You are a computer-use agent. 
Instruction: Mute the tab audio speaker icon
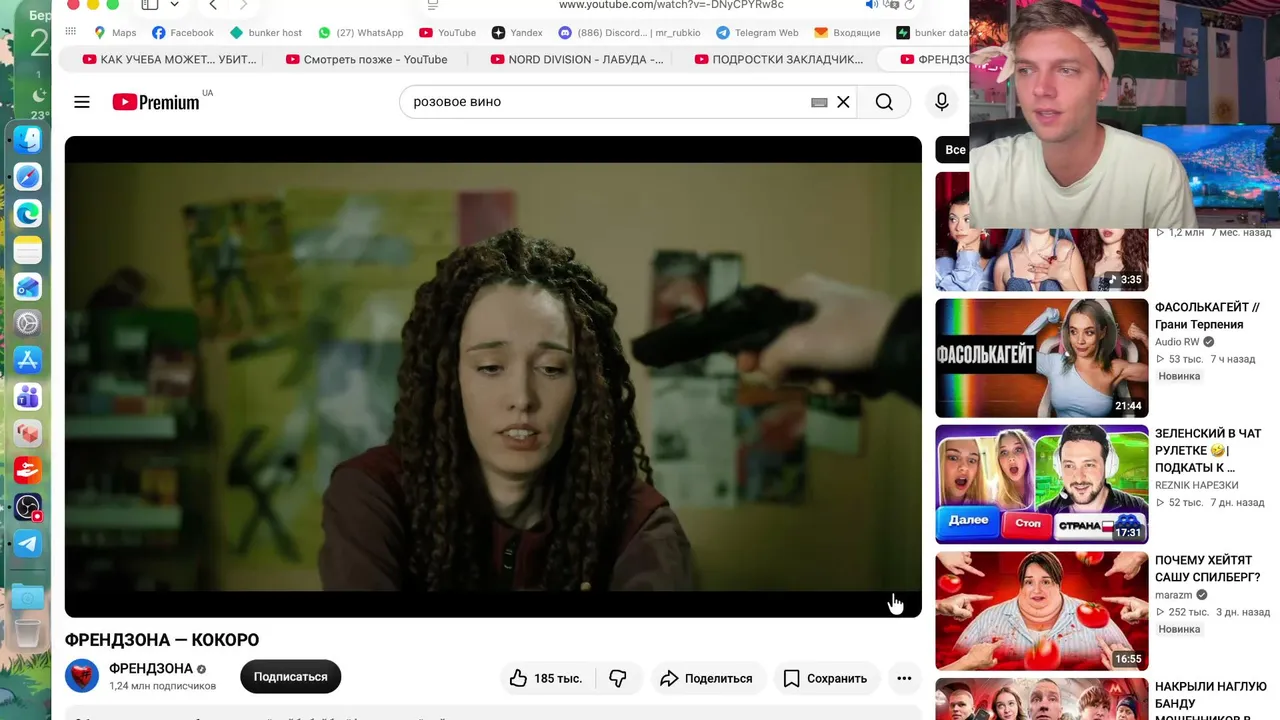872,5
